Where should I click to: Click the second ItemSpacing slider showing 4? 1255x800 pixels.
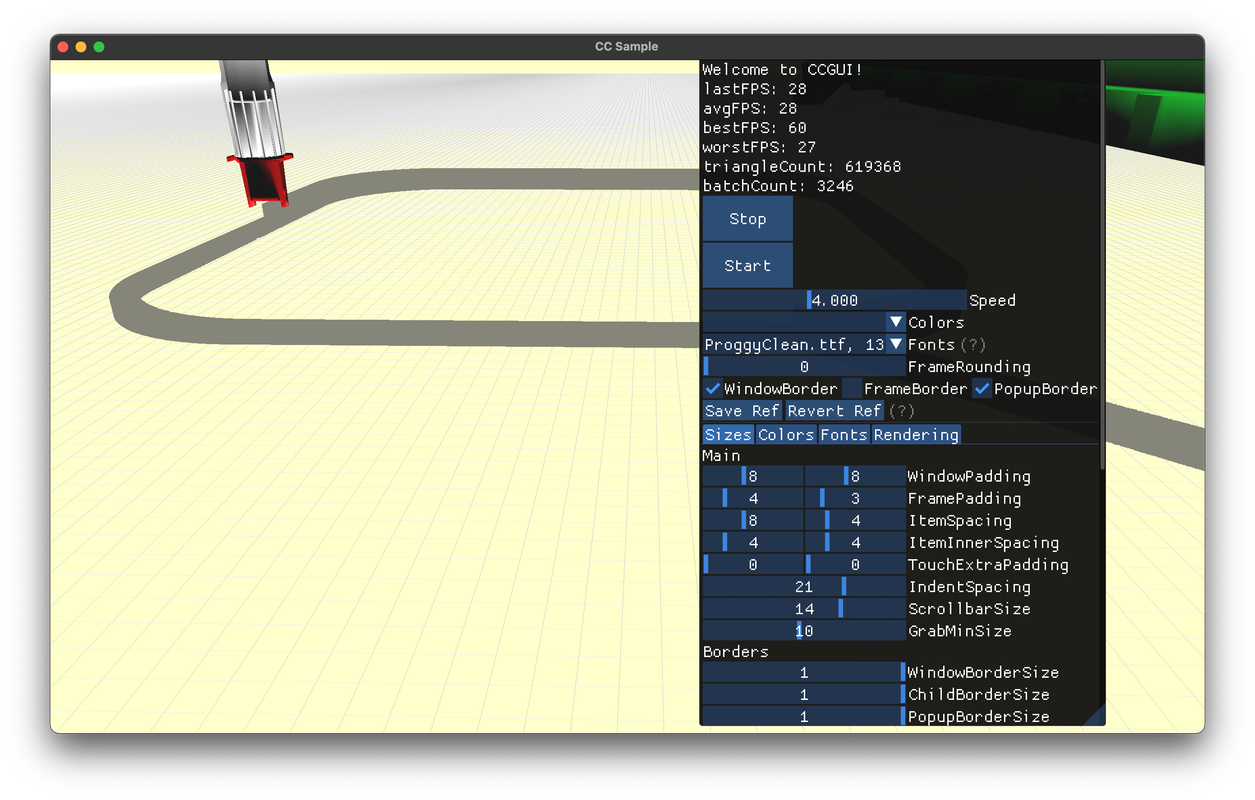[855, 520]
